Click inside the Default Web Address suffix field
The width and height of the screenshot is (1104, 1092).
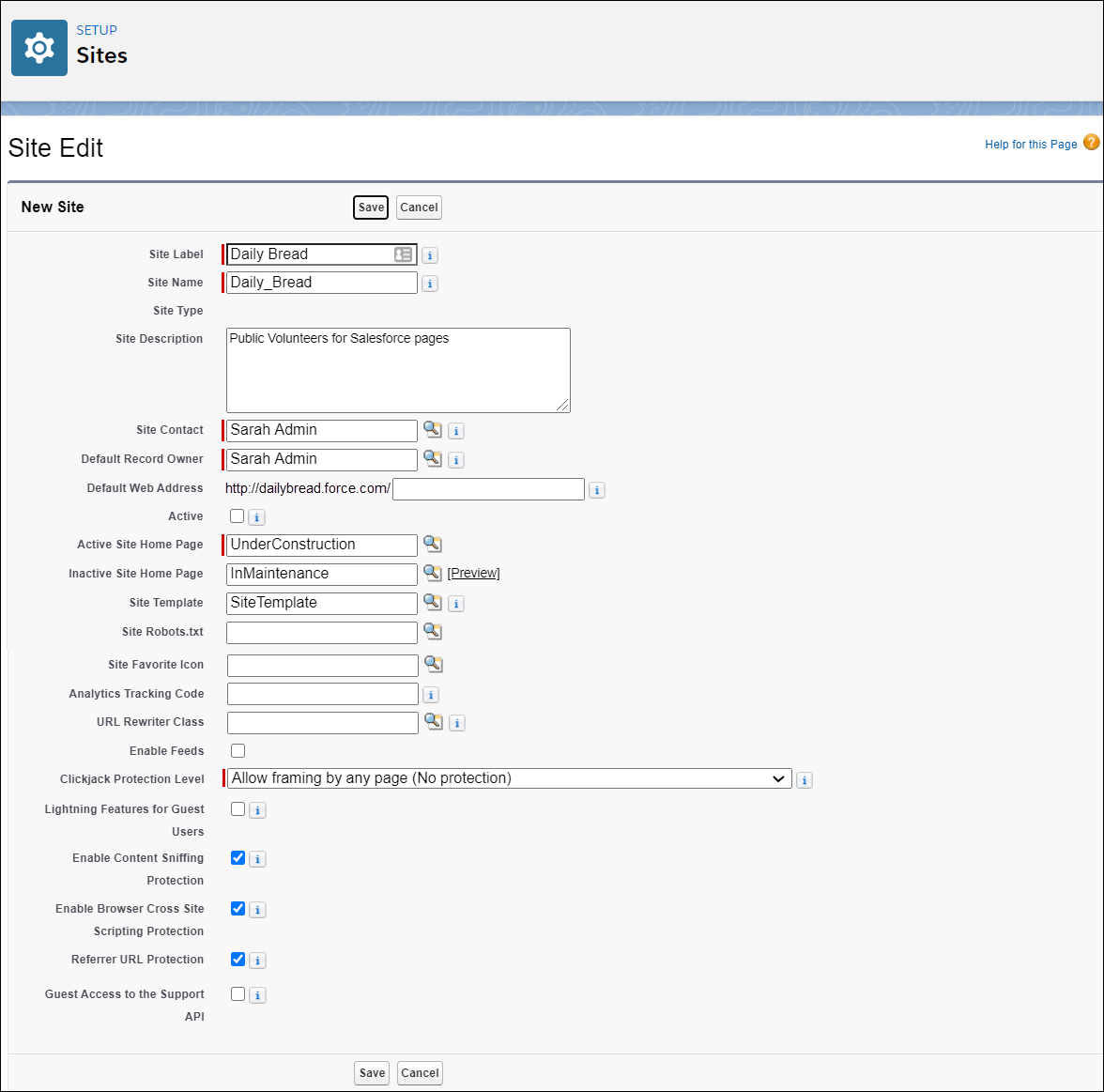click(487, 488)
